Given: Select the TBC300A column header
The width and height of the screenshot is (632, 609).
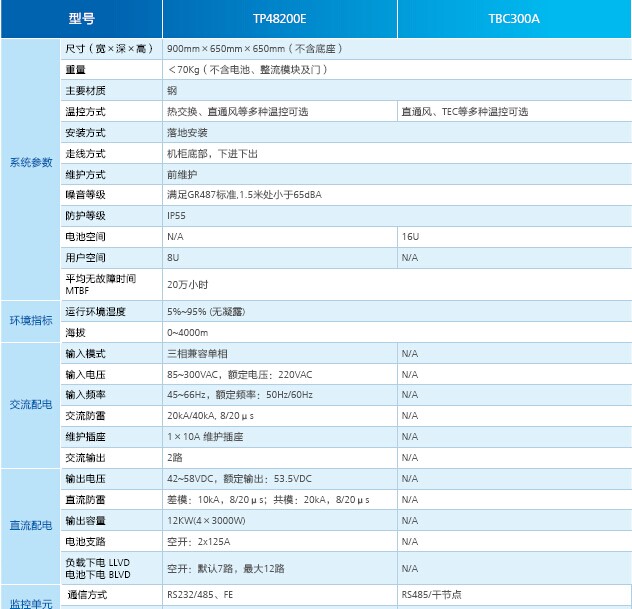Looking at the screenshot, I should (x=514, y=19).
